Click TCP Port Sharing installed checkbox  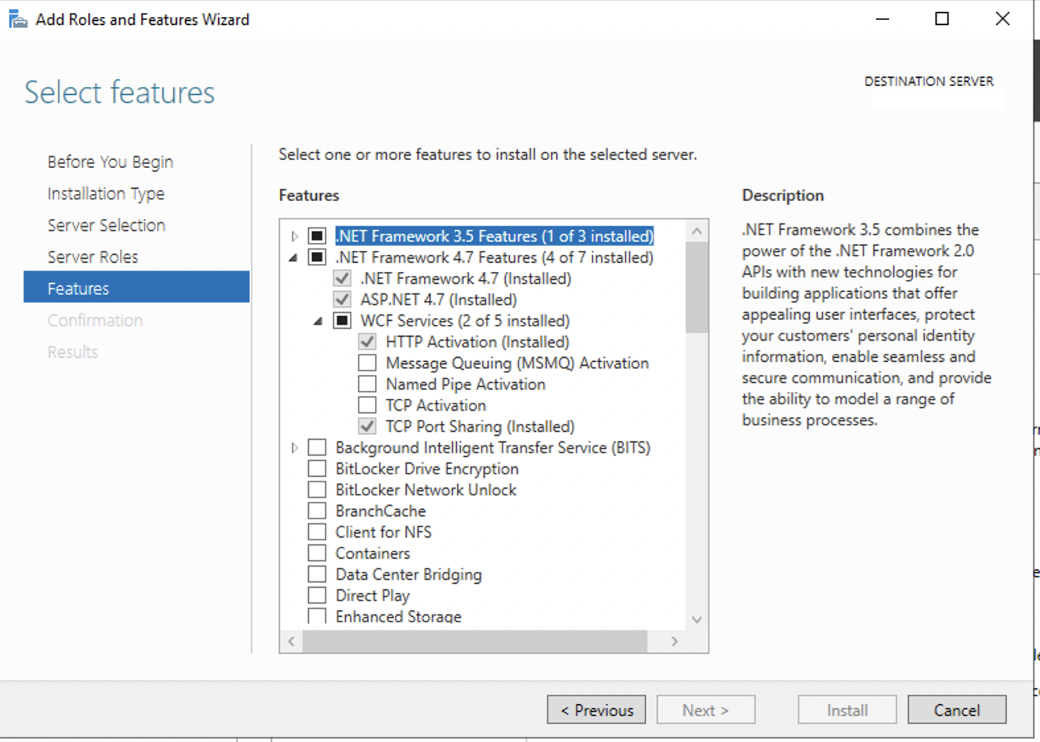coord(367,426)
